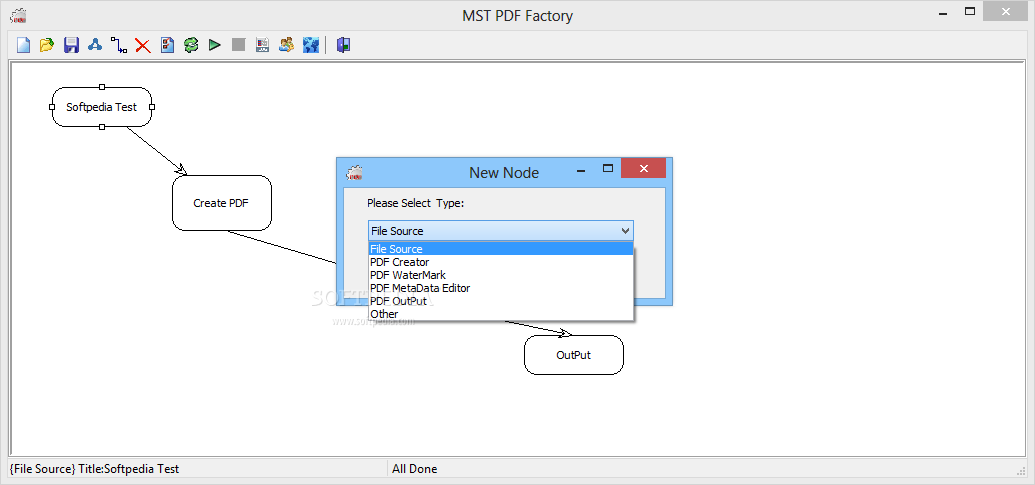The height and width of the screenshot is (485, 1035).
Task: Minimize the New Node dialog
Action: [x=582, y=170]
